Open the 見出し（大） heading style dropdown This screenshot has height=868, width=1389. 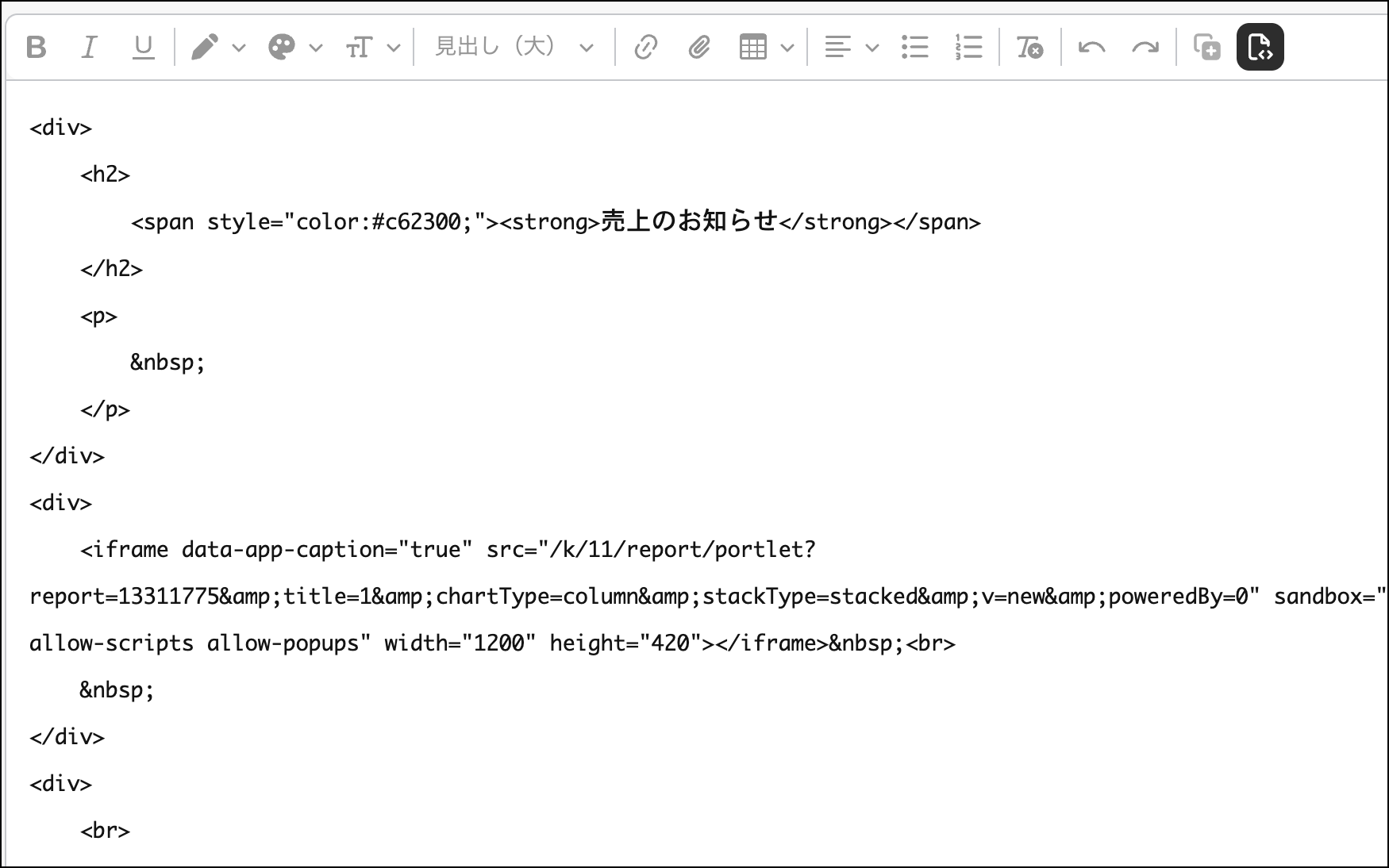(514, 48)
